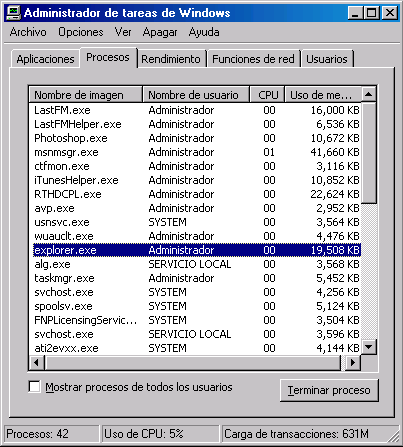This screenshot has width=403, height=447.
Task: Sort by Nombre de imagen column header
Action: tap(86, 95)
